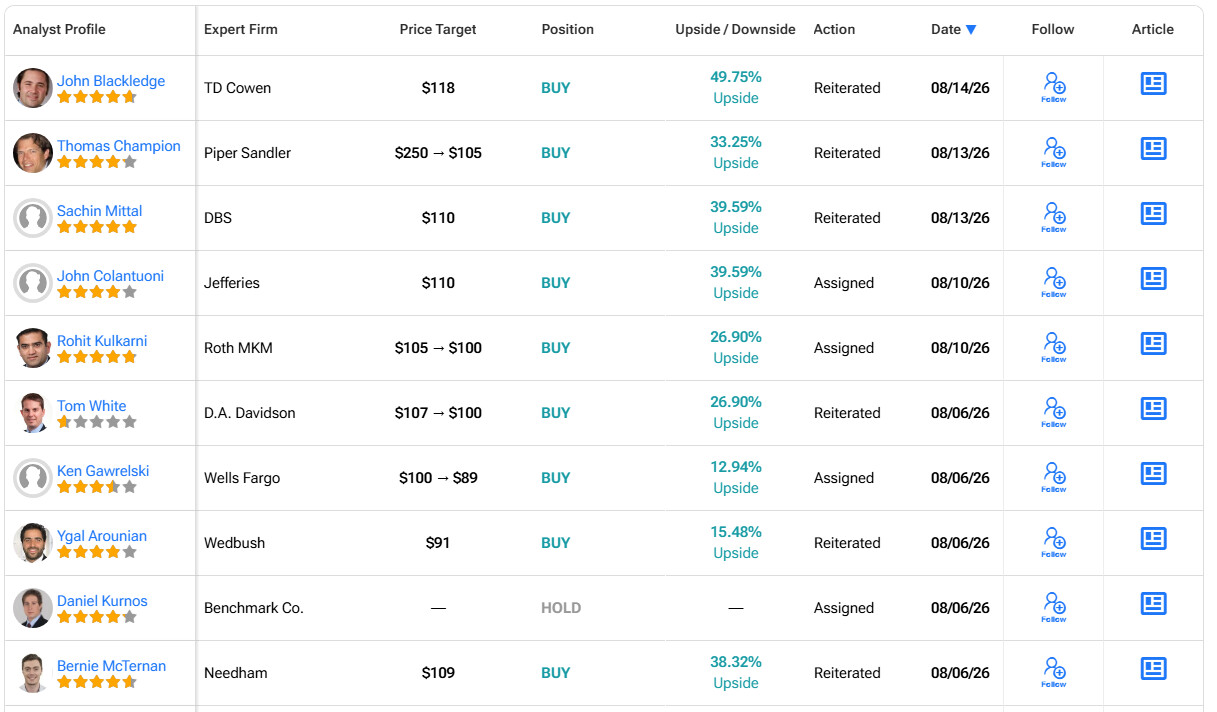The height and width of the screenshot is (712, 1217).
Task: Open the Wedbush article icon
Action: click(x=1153, y=539)
